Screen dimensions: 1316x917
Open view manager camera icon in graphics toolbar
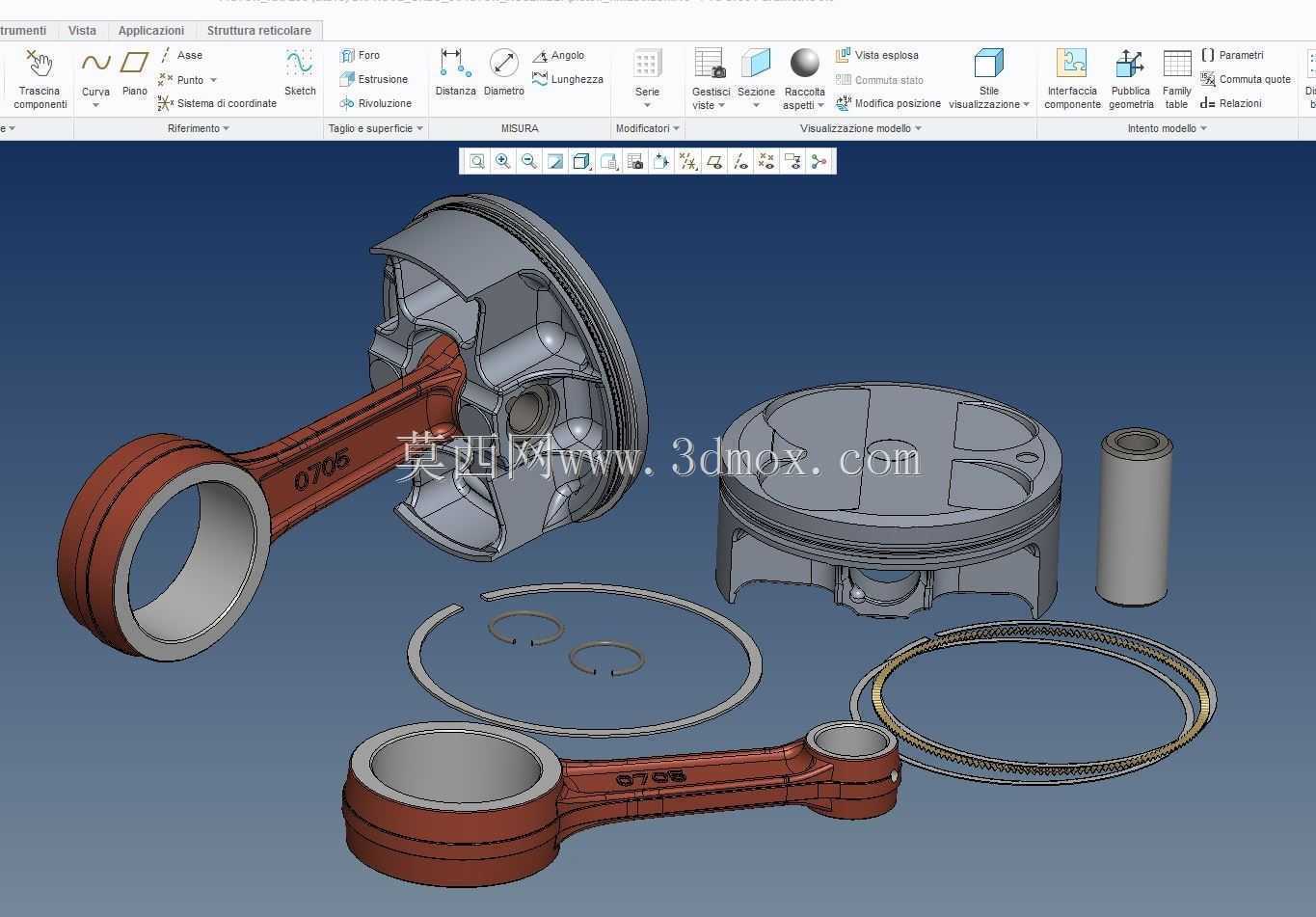point(634,162)
